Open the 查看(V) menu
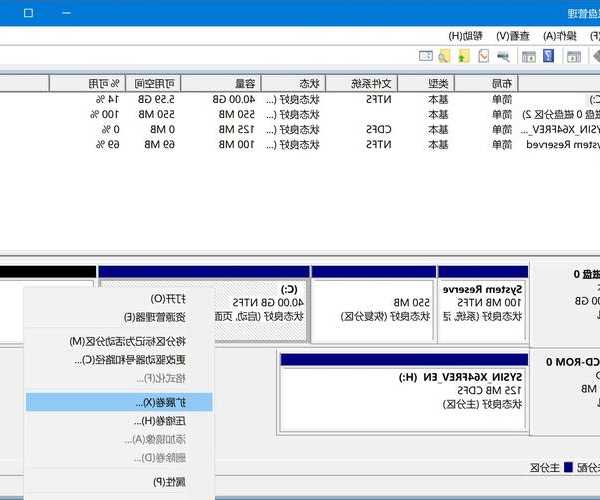The height and width of the screenshot is (500, 600). [x=513, y=36]
